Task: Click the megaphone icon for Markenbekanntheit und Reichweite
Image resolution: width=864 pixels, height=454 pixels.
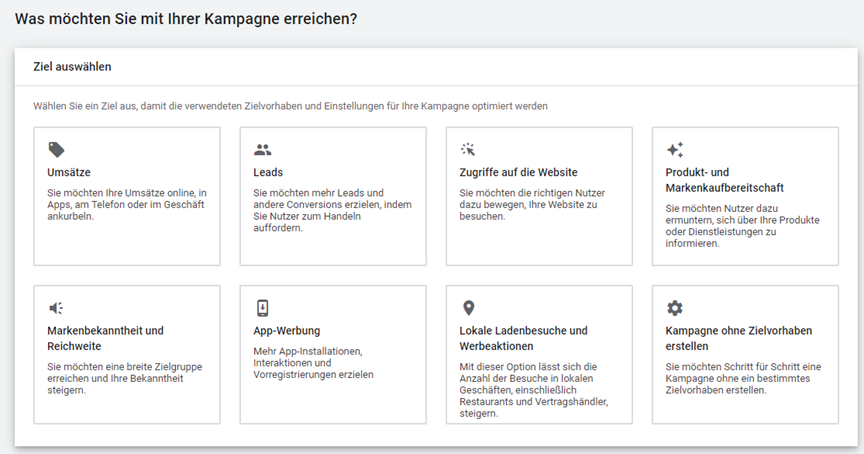Action: (56, 308)
